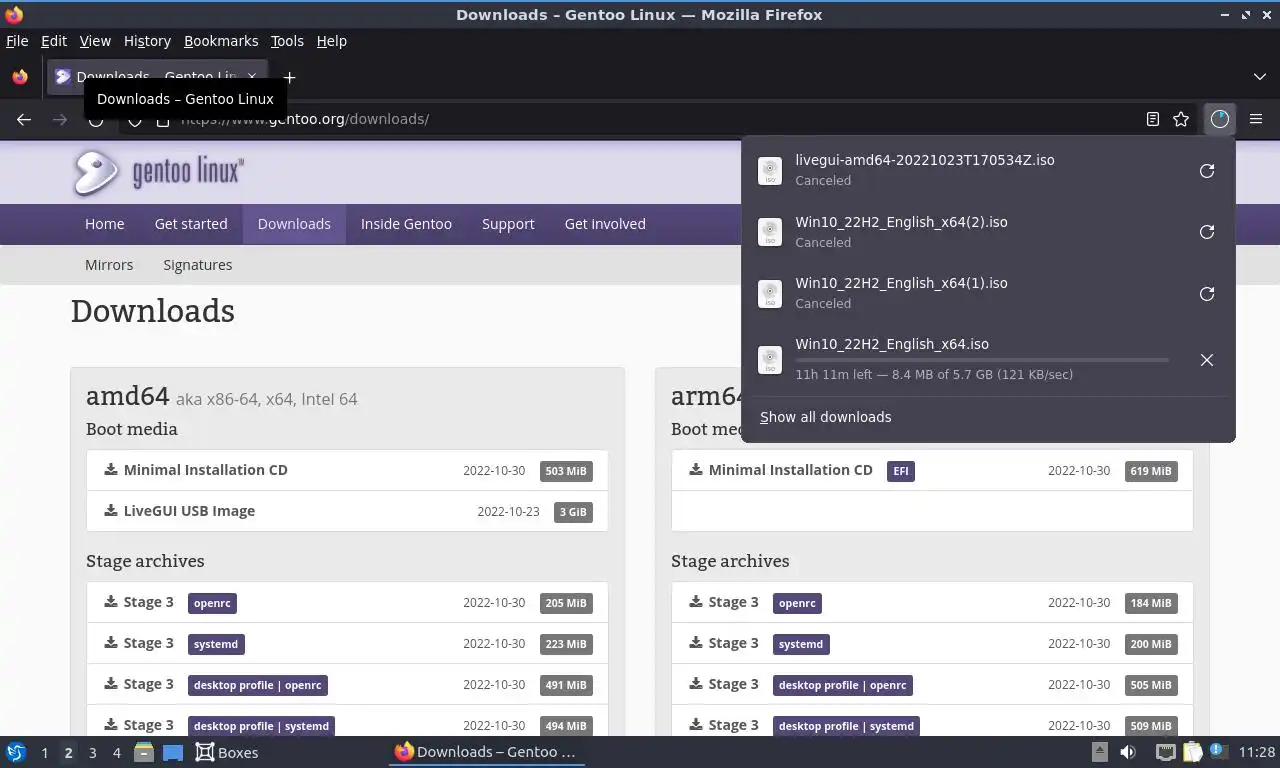Viewport: 1280px width, 768px height.
Task: Open the file manager taskbar launcher
Action: pos(144,752)
